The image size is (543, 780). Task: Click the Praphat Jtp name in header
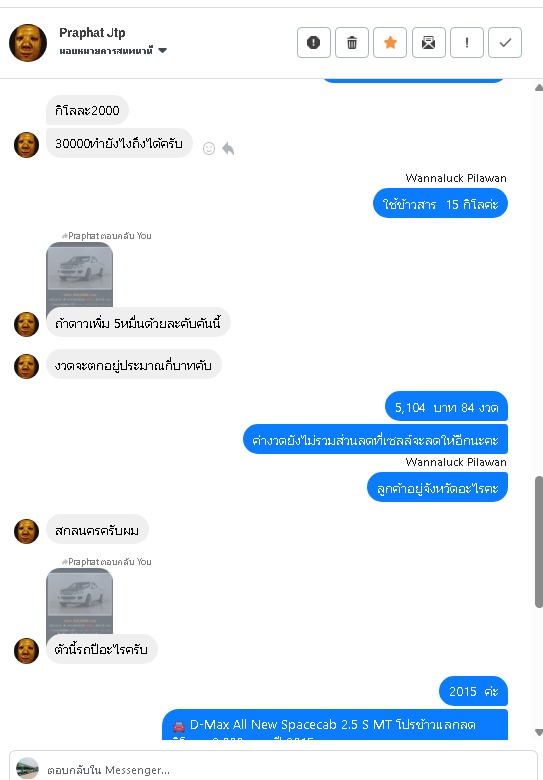click(x=92, y=33)
